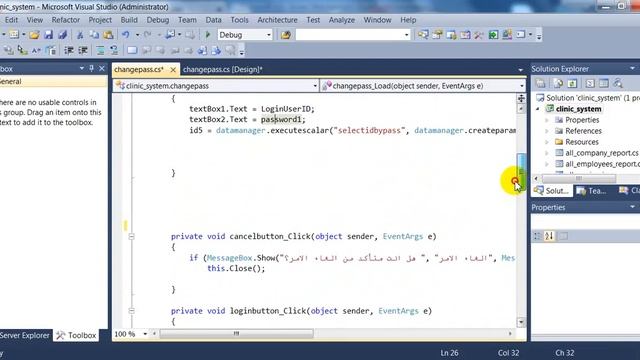Properties panel alphabetical sort icon
This screenshot has width=640, height=360.
[549, 236]
